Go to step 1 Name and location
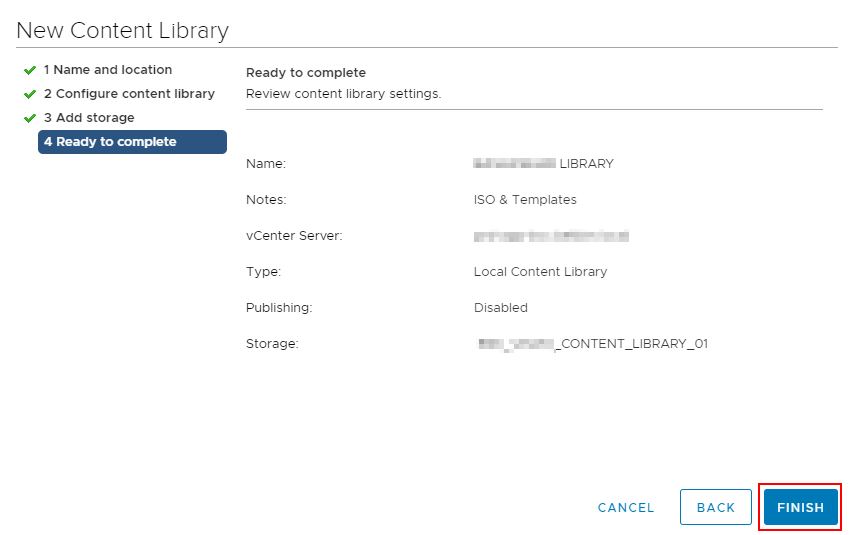The image size is (853, 535). pyautogui.click(x=108, y=70)
